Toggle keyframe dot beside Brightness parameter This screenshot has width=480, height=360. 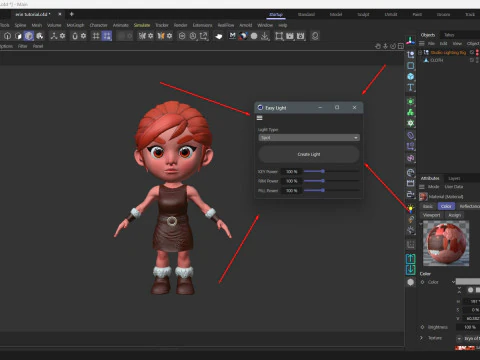pos(422,327)
